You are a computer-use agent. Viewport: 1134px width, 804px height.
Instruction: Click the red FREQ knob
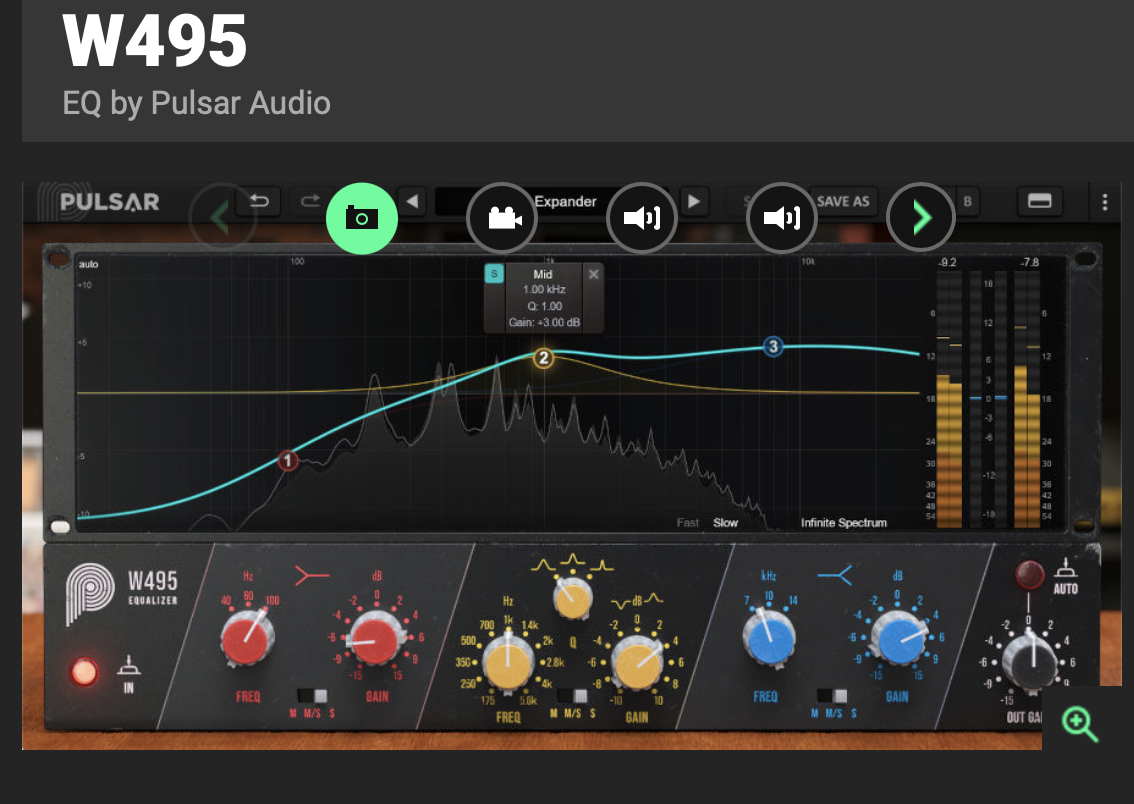(247, 639)
